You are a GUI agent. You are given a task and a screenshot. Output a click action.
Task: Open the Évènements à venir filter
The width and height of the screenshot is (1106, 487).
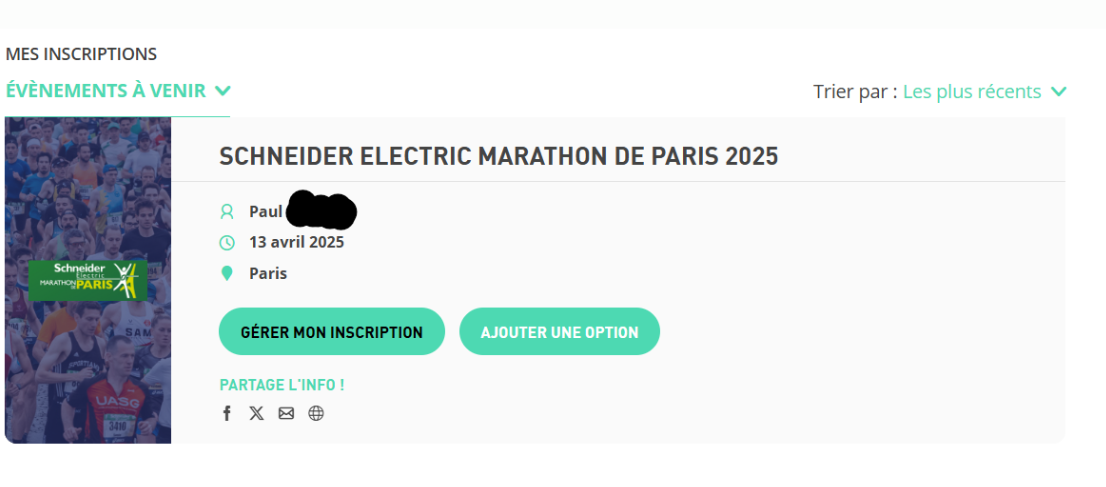105,91
